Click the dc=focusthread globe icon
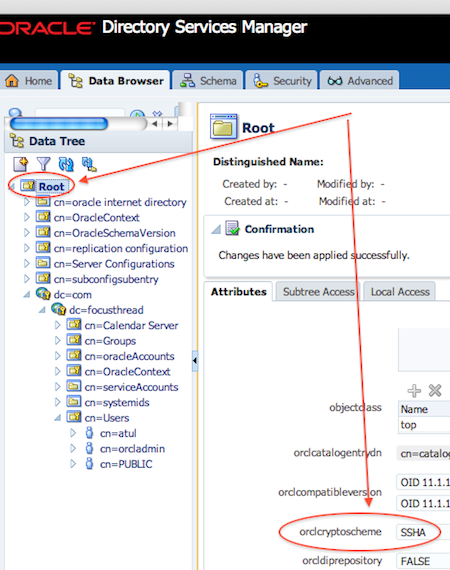Viewport: 450px width, 570px height. (x=58, y=309)
